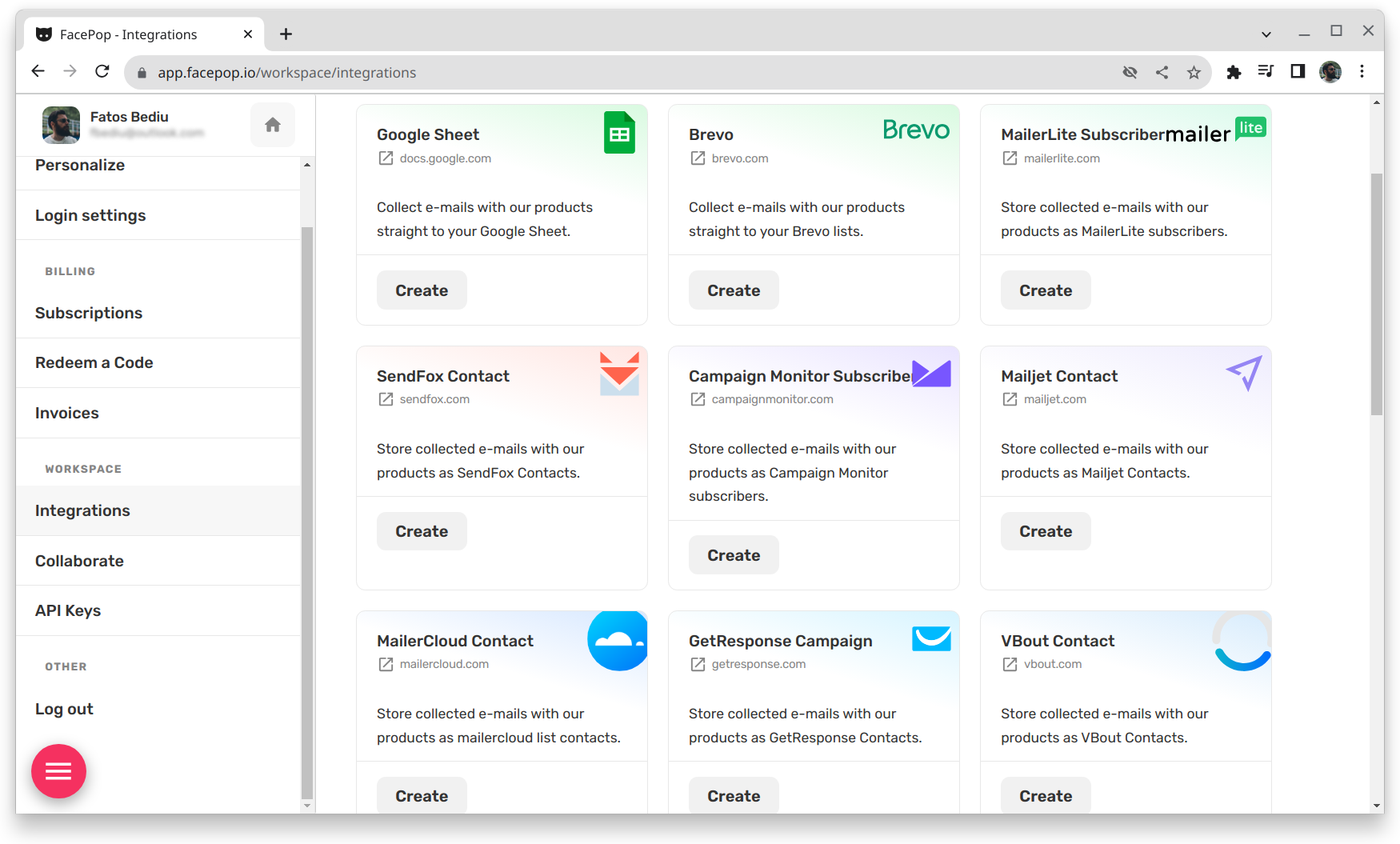Create a VBout Contact integration
The height and width of the screenshot is (844, 1400).
[1046, 796]
